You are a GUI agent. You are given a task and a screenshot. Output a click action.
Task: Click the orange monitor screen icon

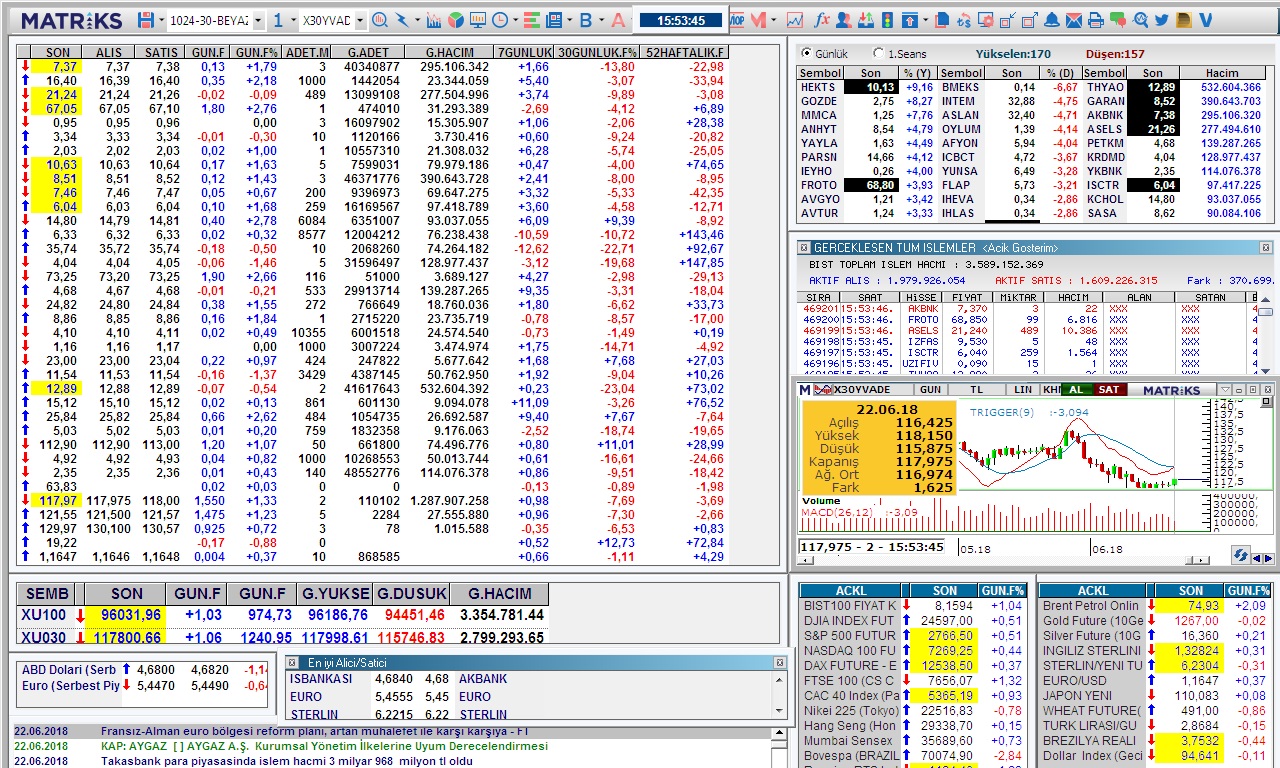point(478,20)
